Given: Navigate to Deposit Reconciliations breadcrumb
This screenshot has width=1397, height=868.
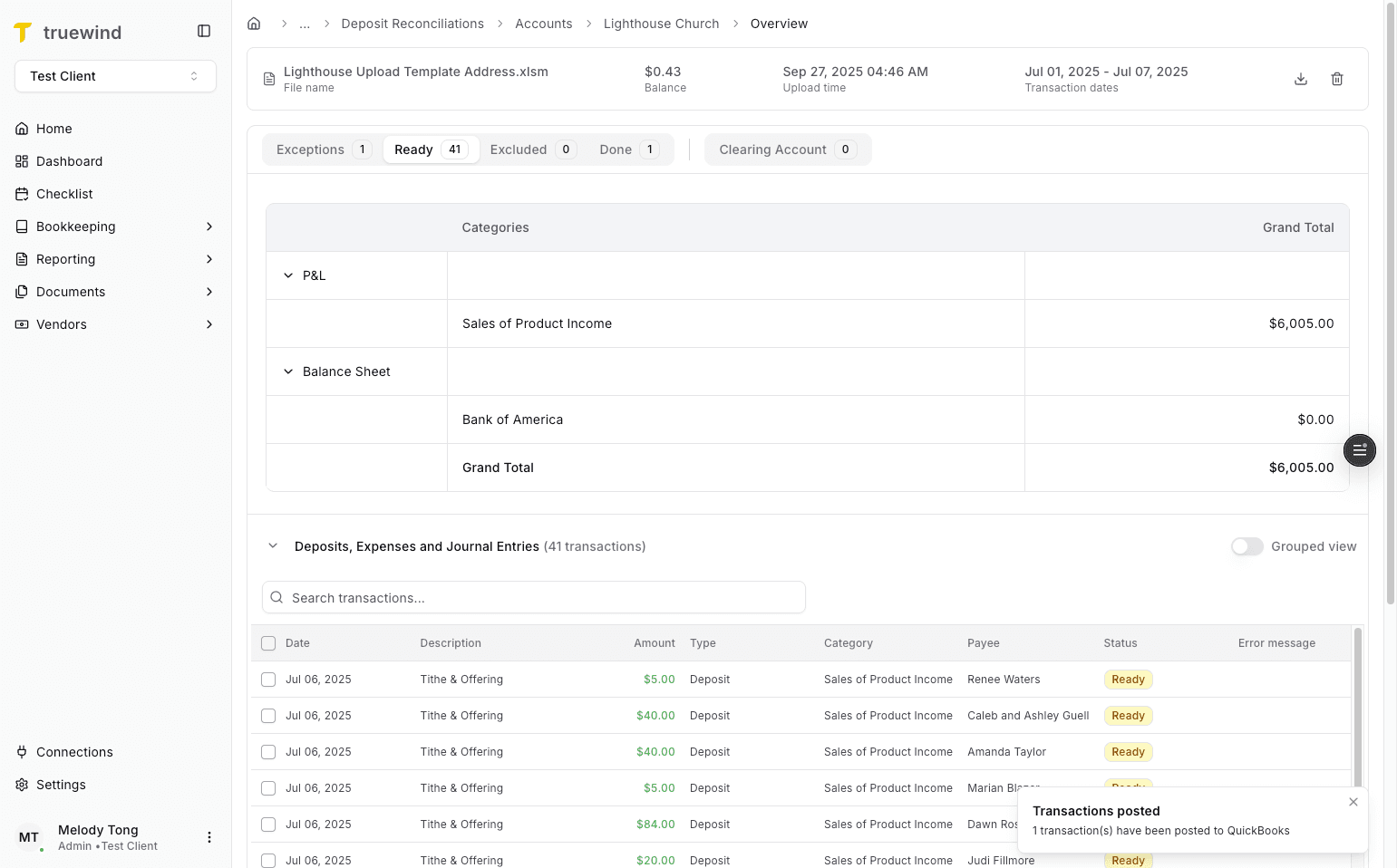Looking at the screenshot, I should (x=412, y=23).
